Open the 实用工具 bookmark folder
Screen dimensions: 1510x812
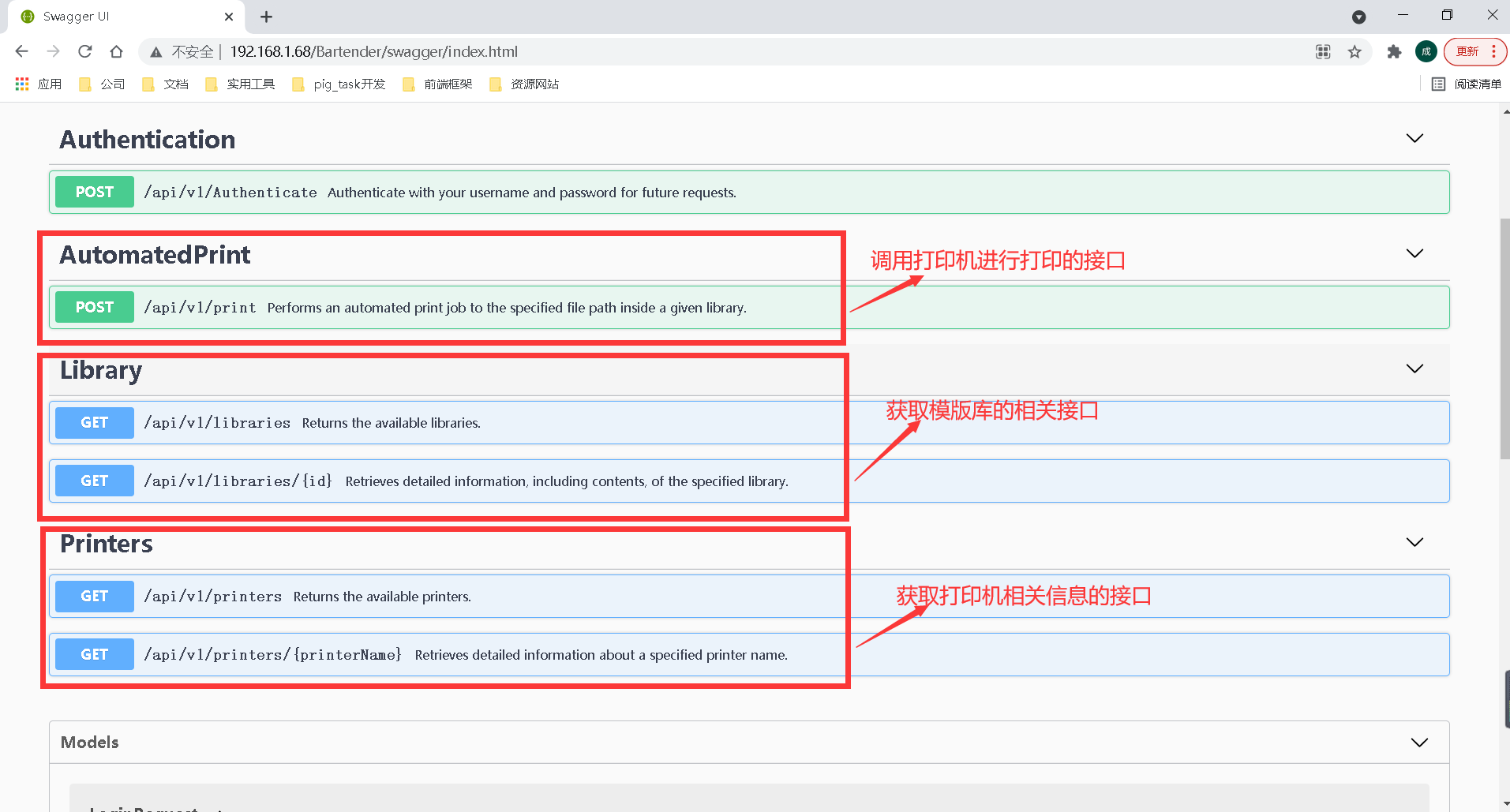click(x=239, y=84)
